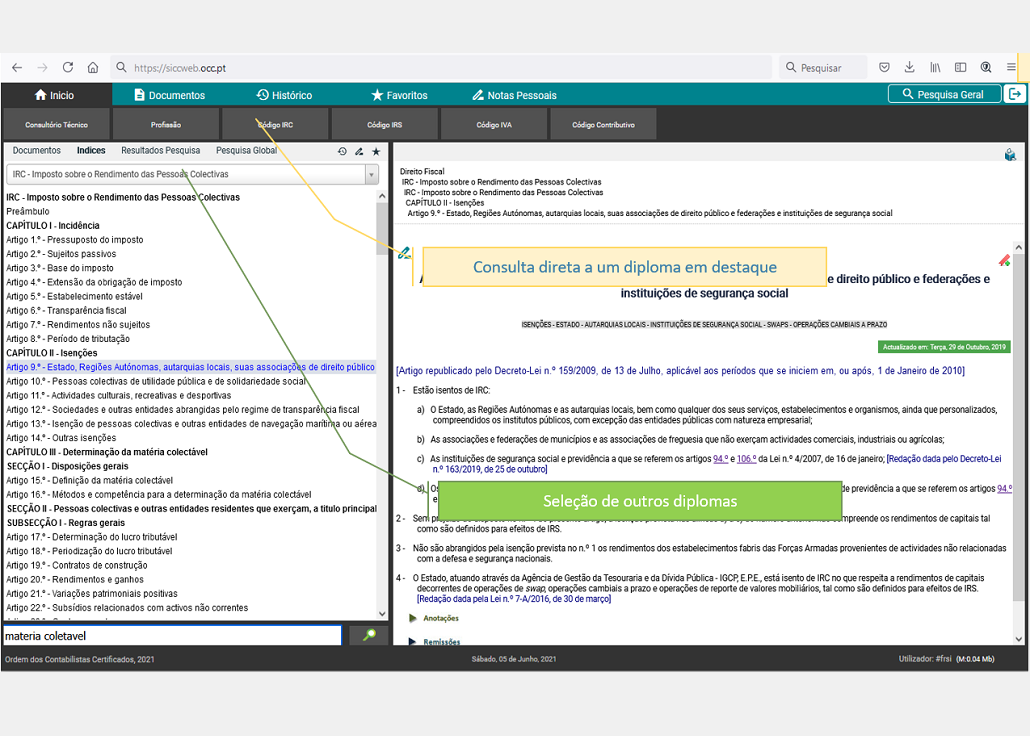Screen dimensions: 1030x736
Task: Click the Pesquisa Geral button
Action: pyautogui.click(x=944, y=94)
